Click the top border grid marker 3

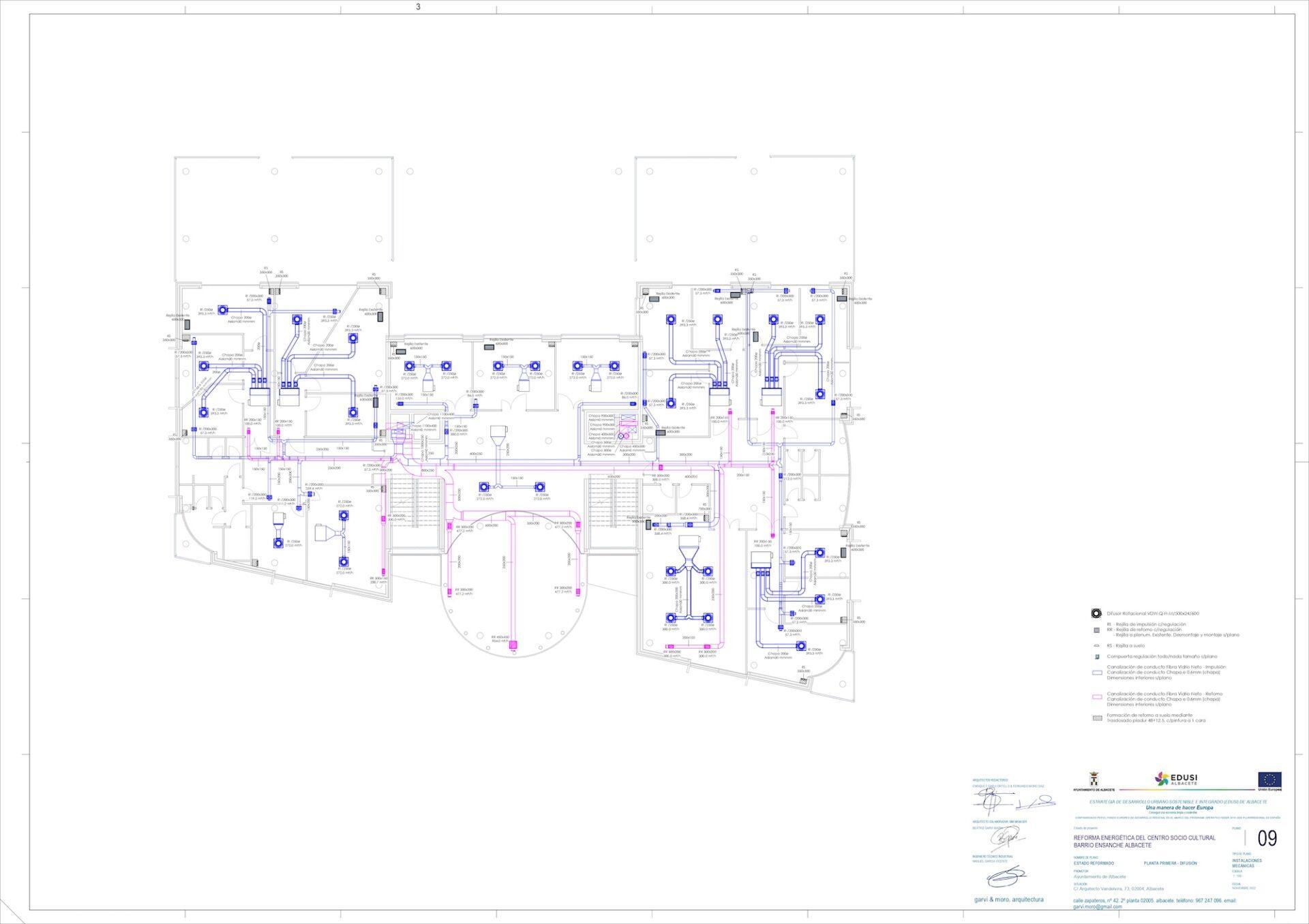pyautogui.click(x=418, y=7)
